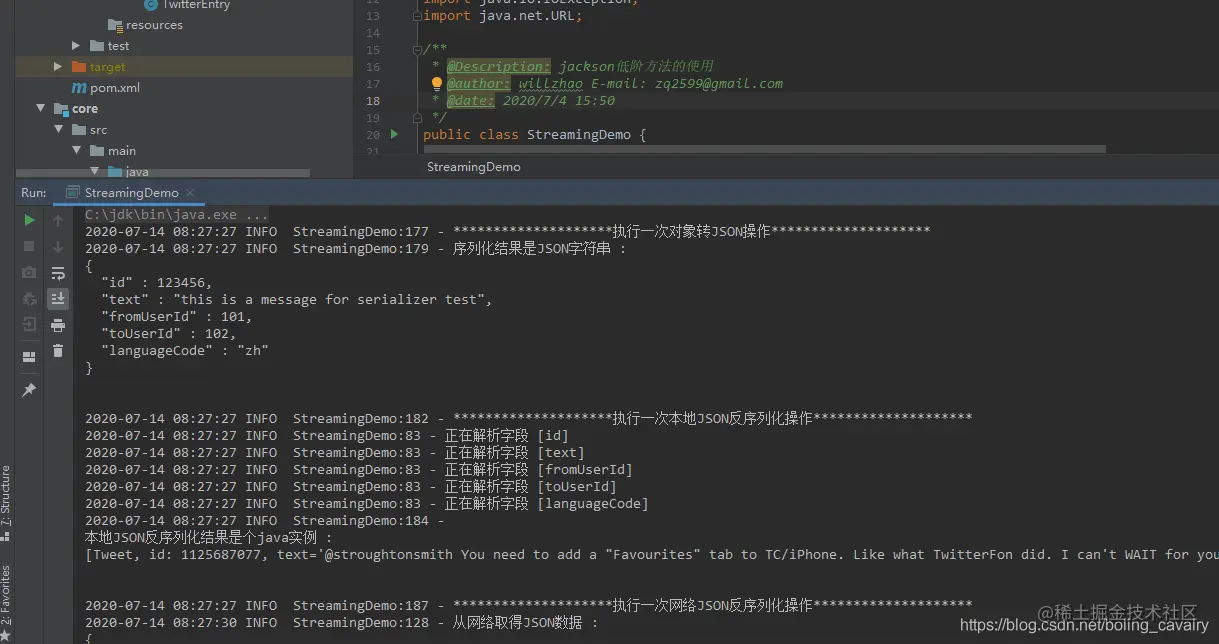
Task: Click the editor horizontal scrollbar
Action: tap(764, 150)
